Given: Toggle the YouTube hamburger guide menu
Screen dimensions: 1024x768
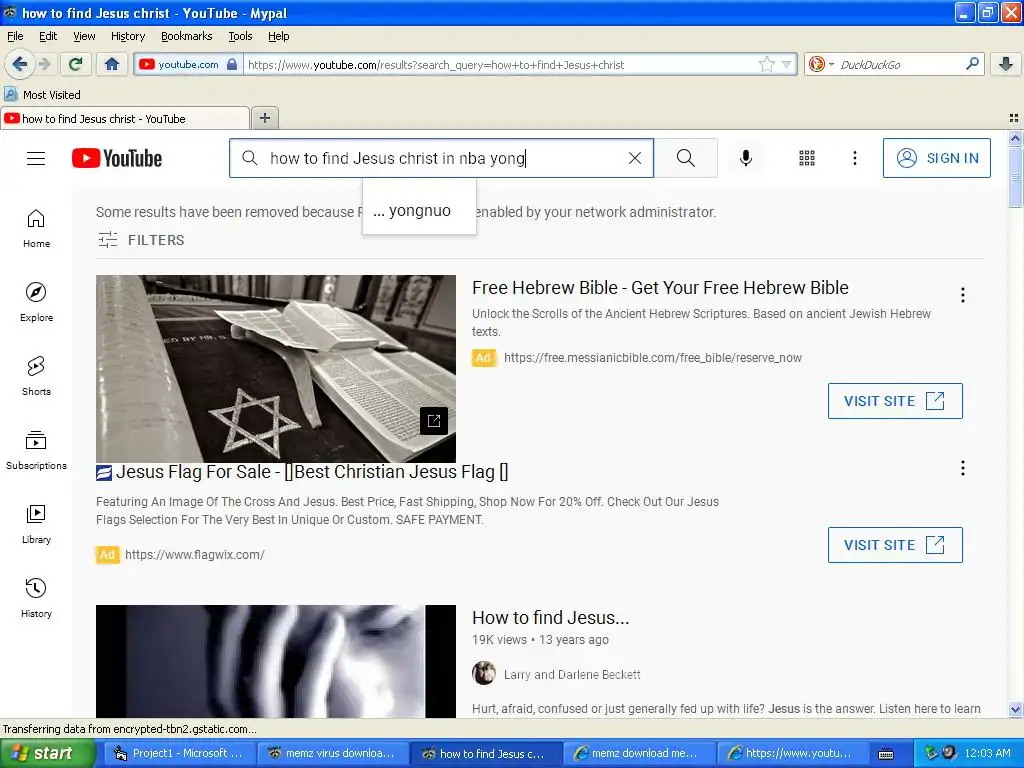Looking at the screenshot, I should 36,158.
